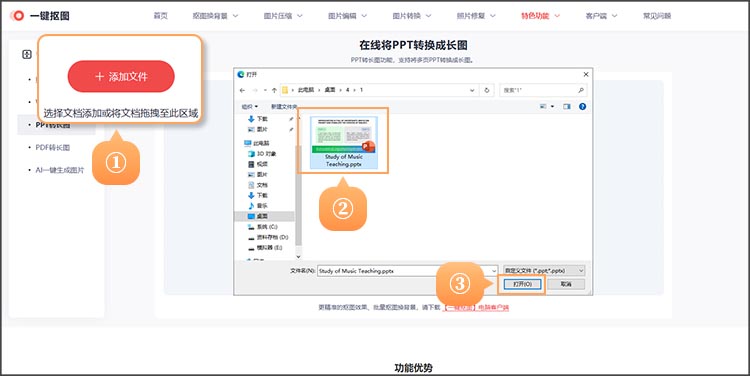This screenshot has width=750, height=376.
Task: Select the Study of Music Teaching.pptx file
Action: point(343,143)
